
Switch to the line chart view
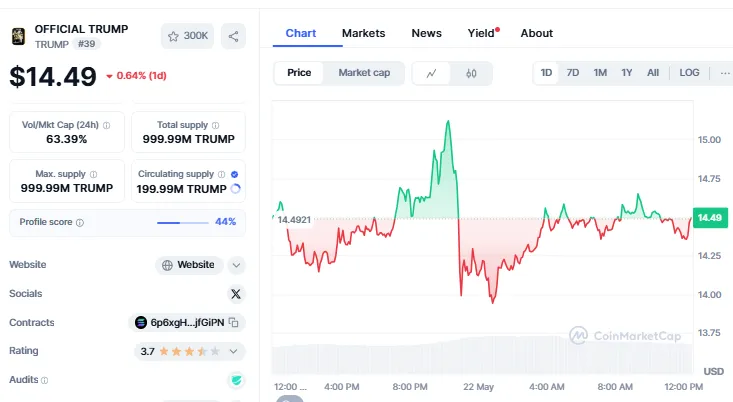click(x=431, y=73)
